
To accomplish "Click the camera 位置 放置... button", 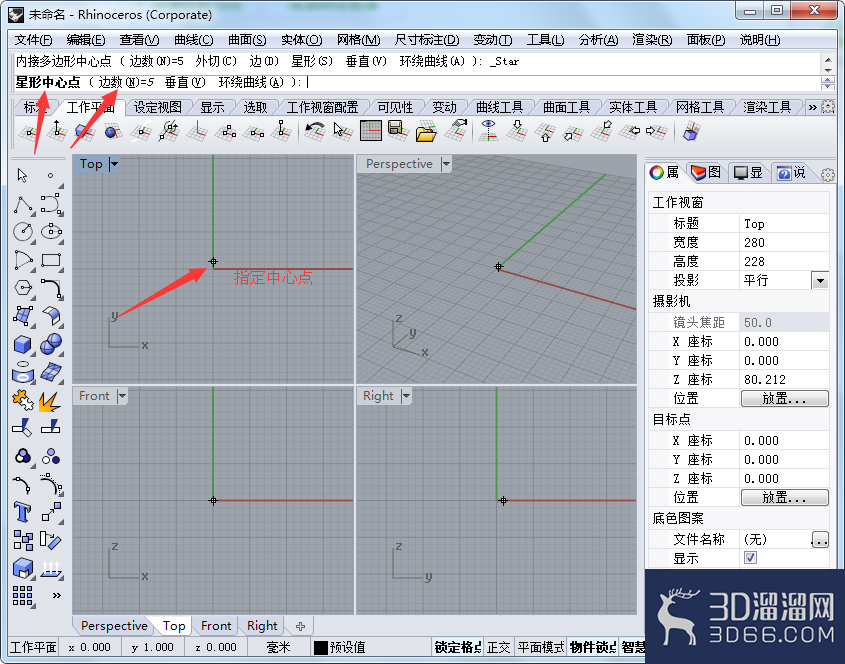I will [x=785, y=398].
